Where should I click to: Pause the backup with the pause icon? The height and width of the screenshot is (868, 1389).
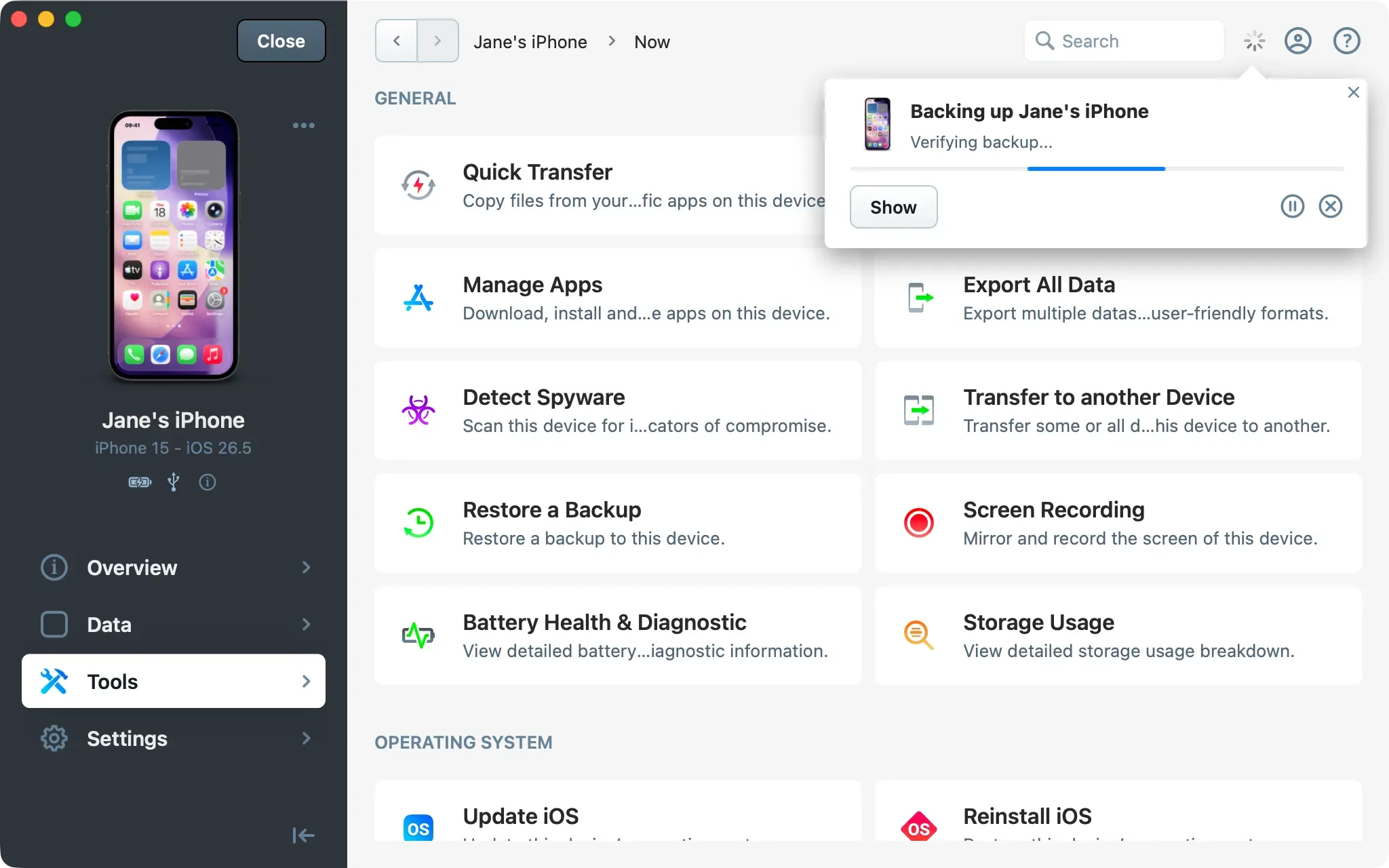(x=1292, y=206)
